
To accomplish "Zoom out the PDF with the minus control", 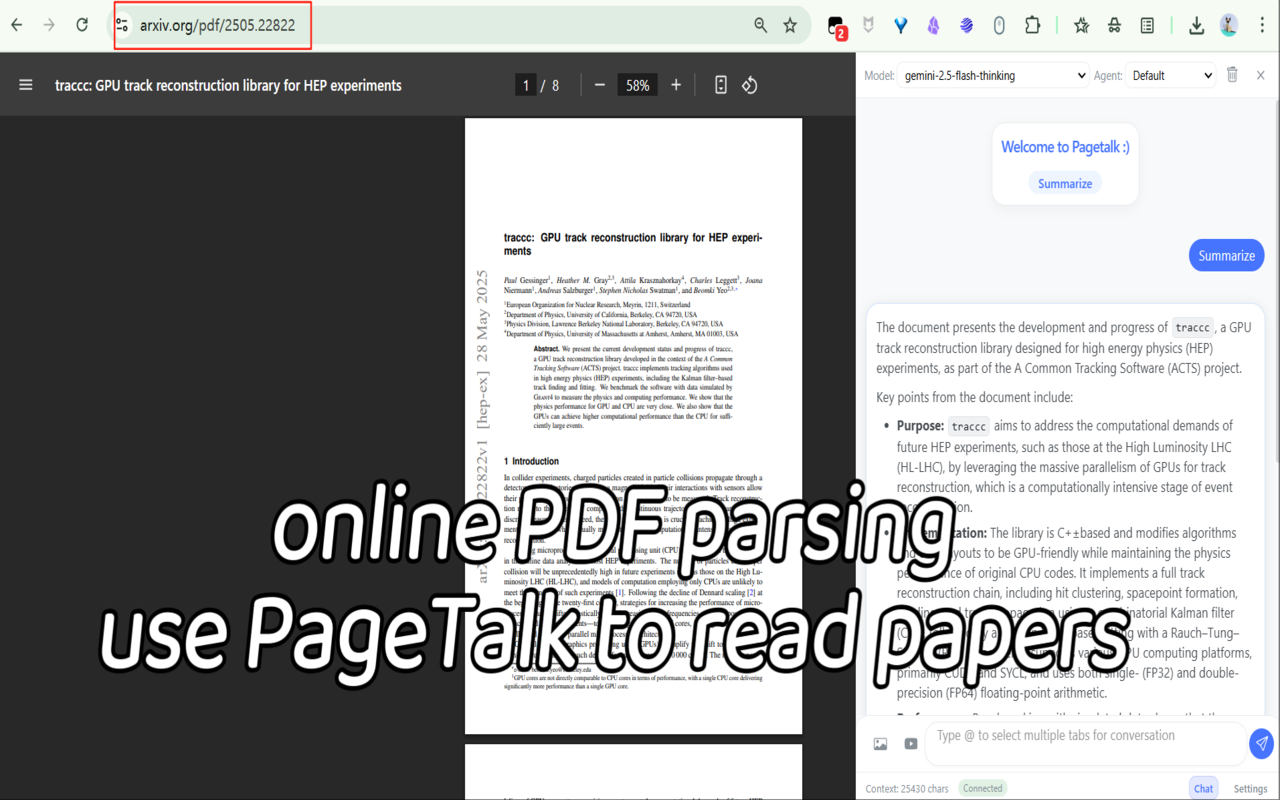I will [x=599, y=85].
